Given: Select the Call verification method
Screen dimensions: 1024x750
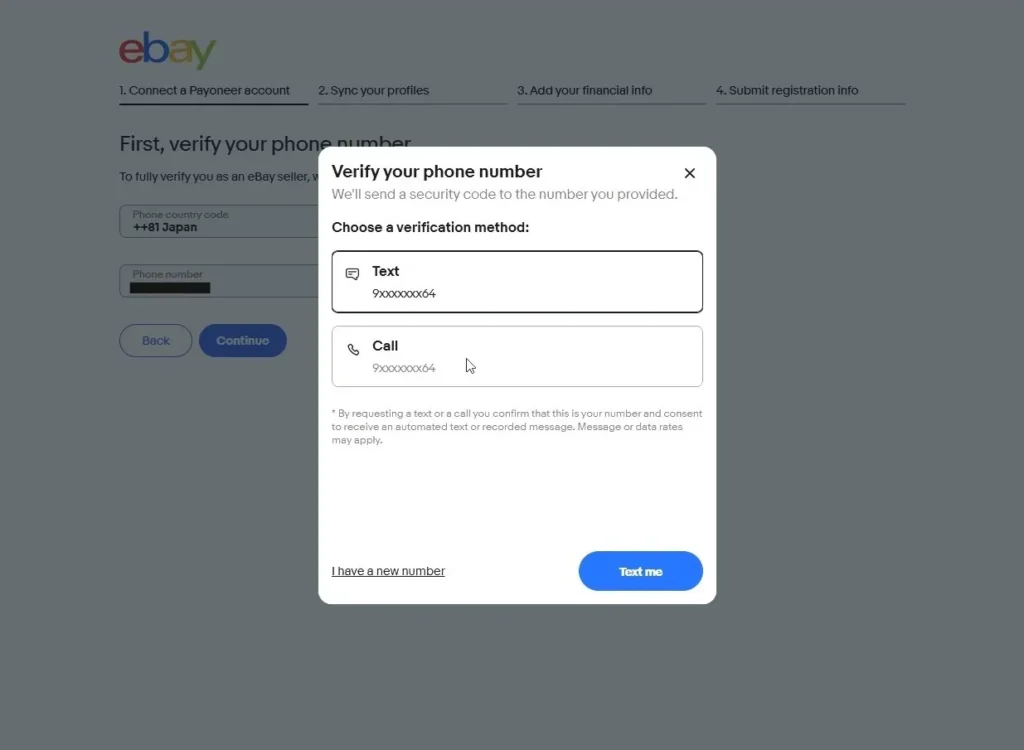Looking at the screenshot, I should [517, 356].
